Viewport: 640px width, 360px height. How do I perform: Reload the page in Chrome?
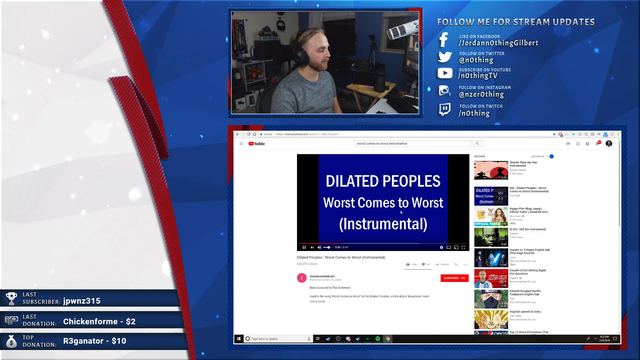coord(249,134)
